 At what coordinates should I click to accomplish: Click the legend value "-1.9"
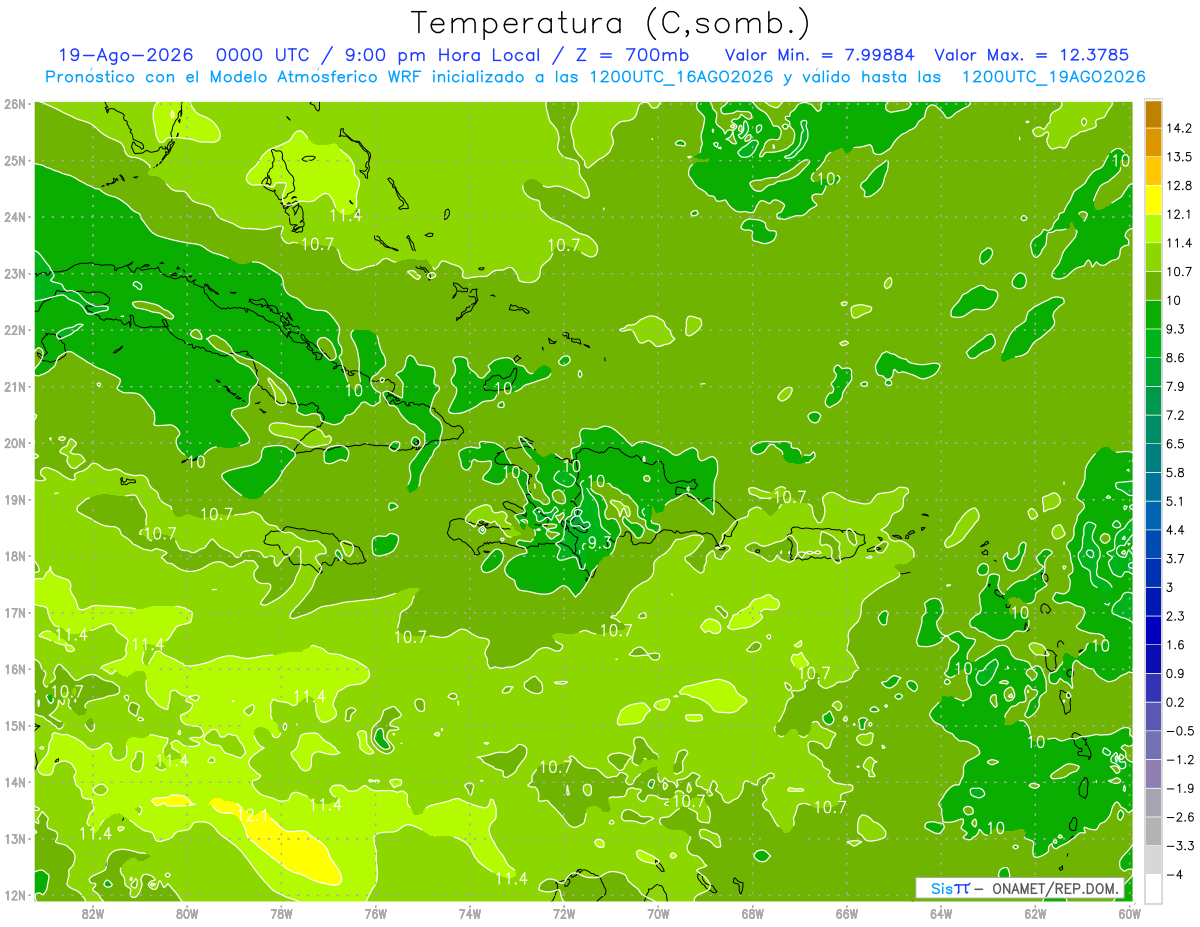tap(1179, 789)
